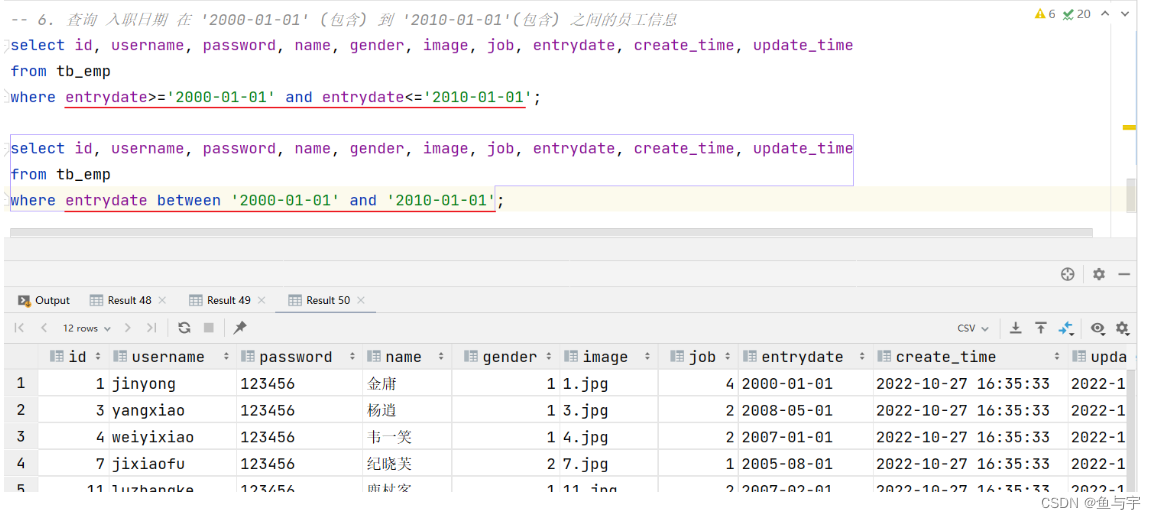Hide the results panel with minimize dash
1156x519 pixels.
click(1124, 274)
